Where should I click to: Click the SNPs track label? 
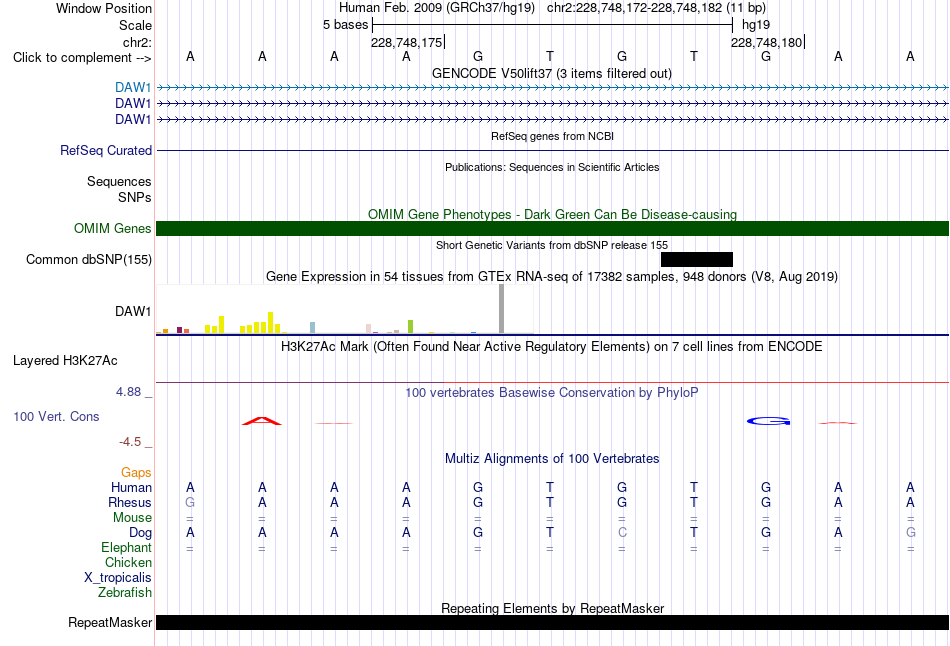click(135, 197)
